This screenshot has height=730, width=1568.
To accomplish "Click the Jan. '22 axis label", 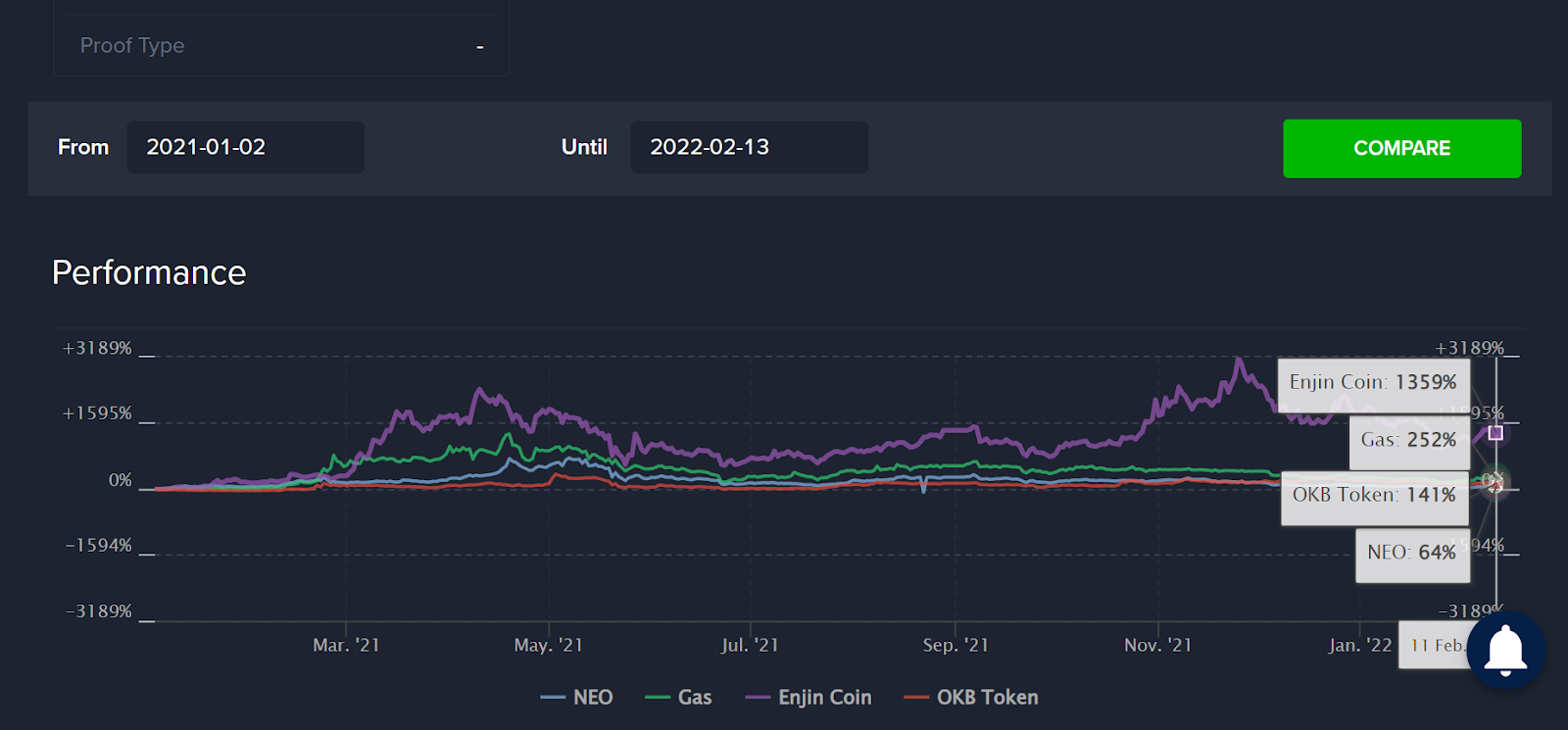I will (1360, 646).
